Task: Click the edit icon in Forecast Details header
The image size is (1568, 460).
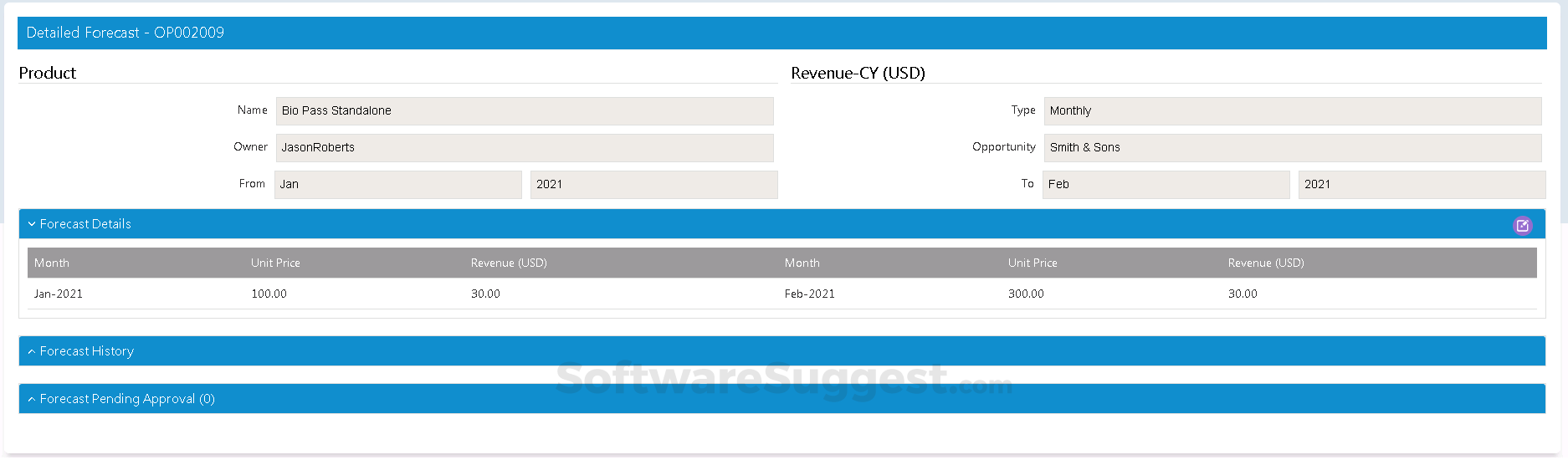Action: point(1522,225)
